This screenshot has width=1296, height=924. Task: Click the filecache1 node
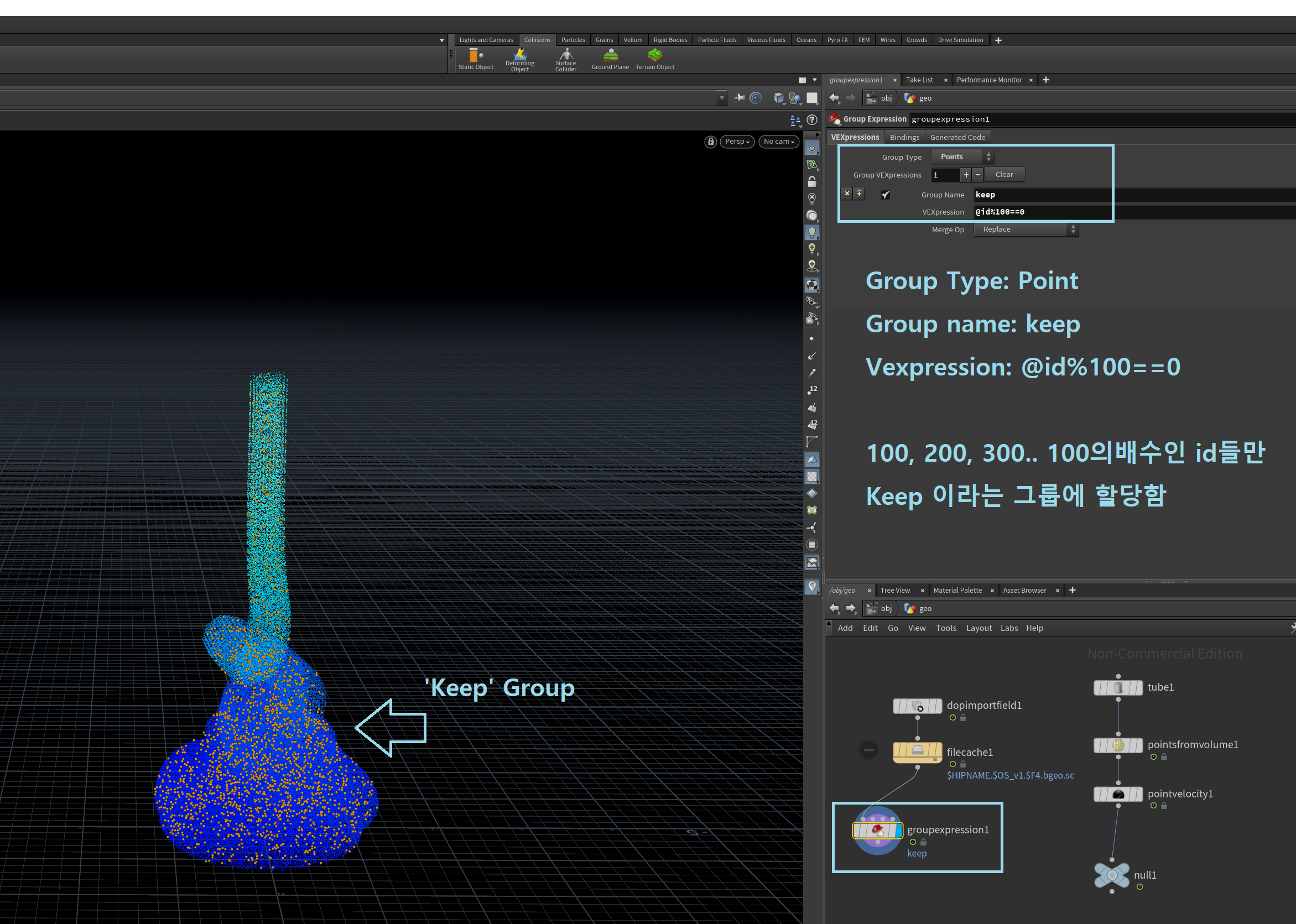pyautogui.click(x=918, y=751)
